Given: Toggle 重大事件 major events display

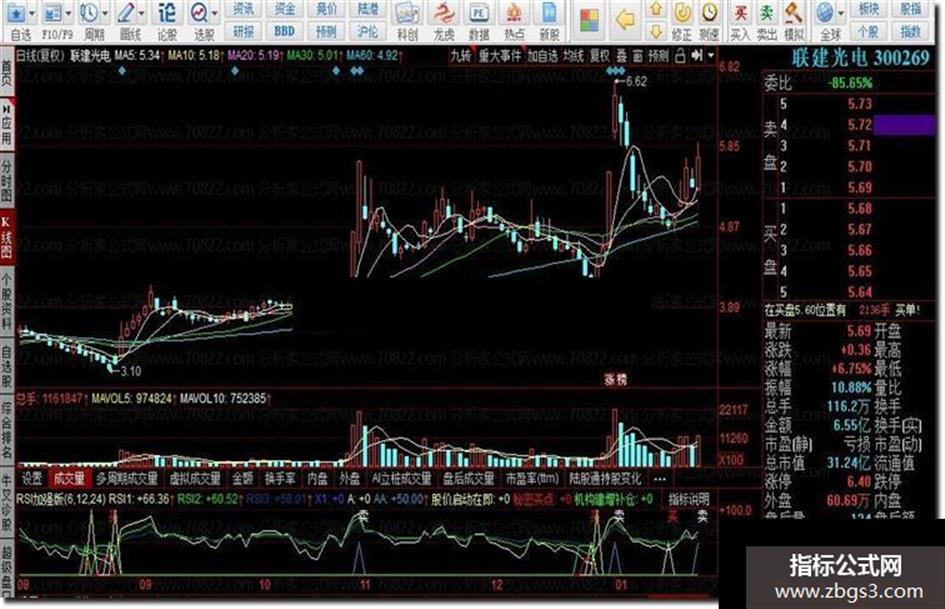Looking at the screenshot, I should pyautogui.click(x=500, y=56).
